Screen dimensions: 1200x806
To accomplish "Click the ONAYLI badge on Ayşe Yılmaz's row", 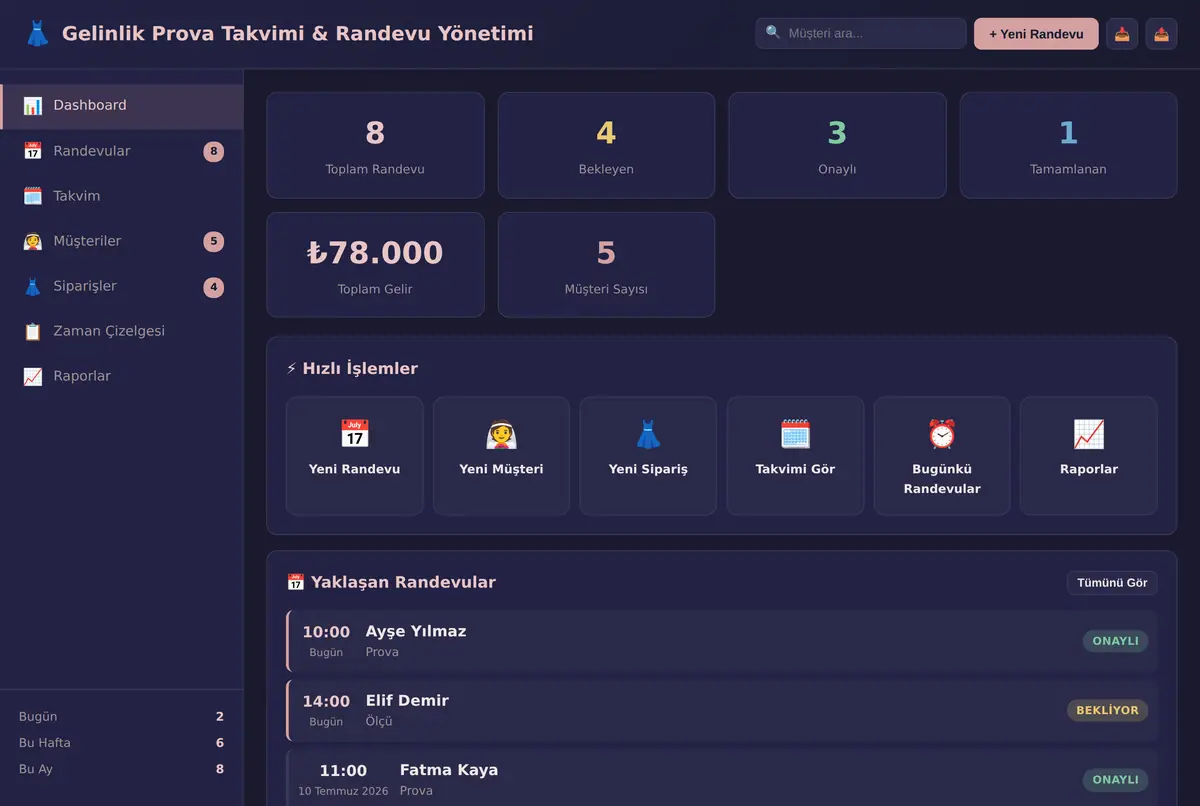I will click(1115, 641).
